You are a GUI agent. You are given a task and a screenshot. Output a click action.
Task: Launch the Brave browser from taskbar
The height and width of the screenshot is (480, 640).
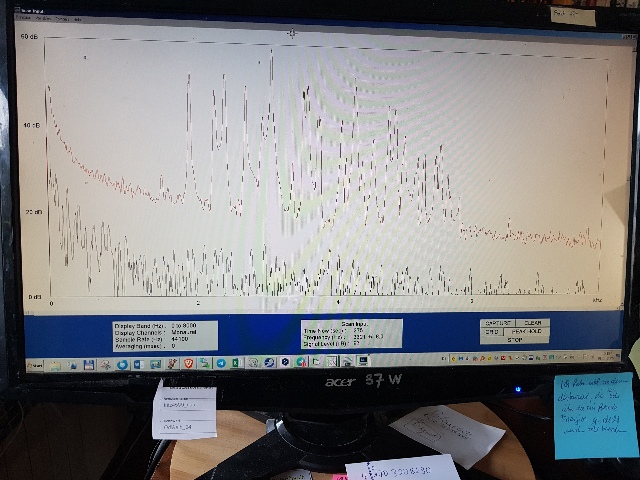coord(189,363)
